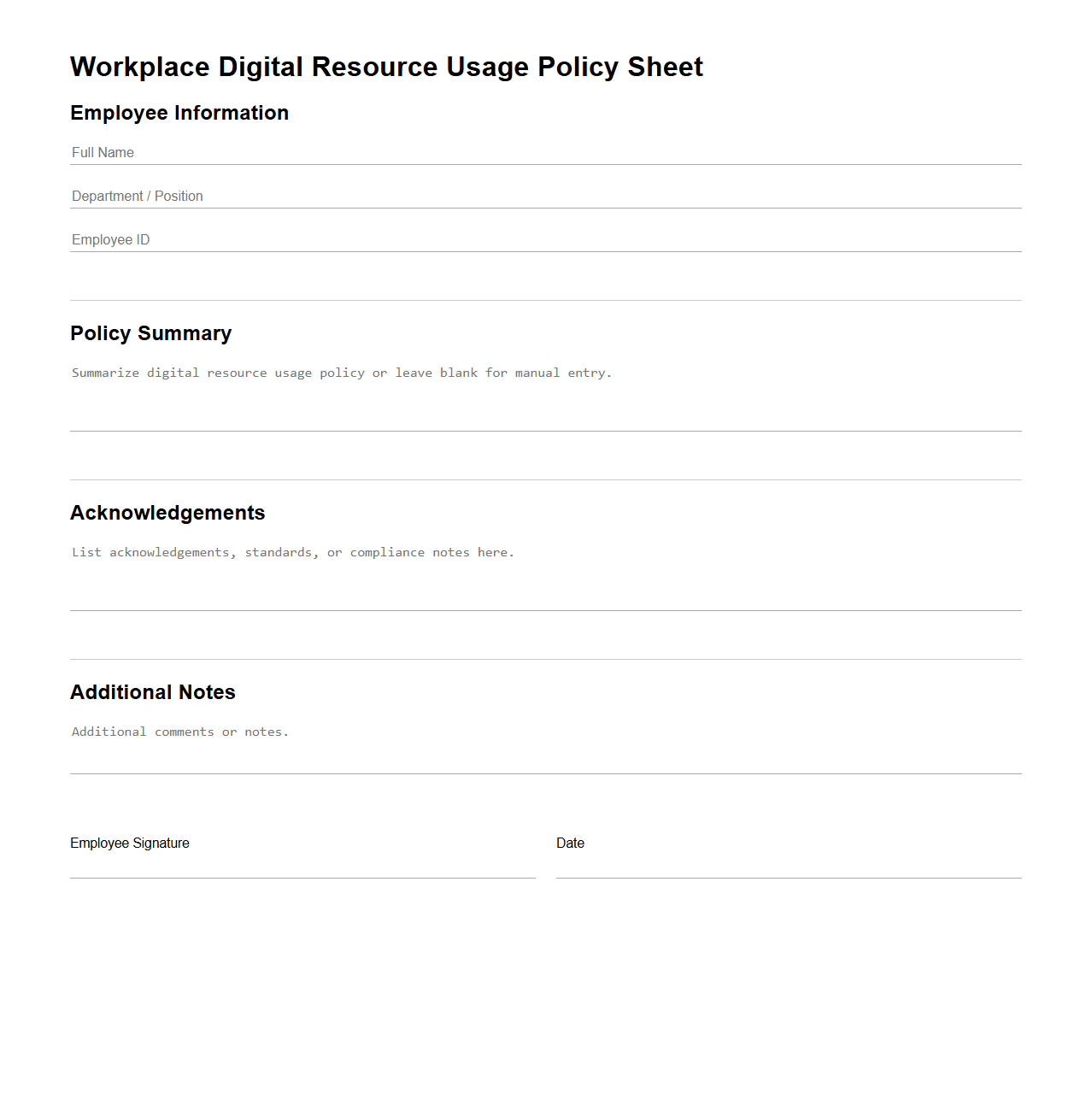This screenshot has height=1111, width=1092.
Task: Select the placeholder text under Policy Summary
Action: pyautogui.click(x=341, y=373)
